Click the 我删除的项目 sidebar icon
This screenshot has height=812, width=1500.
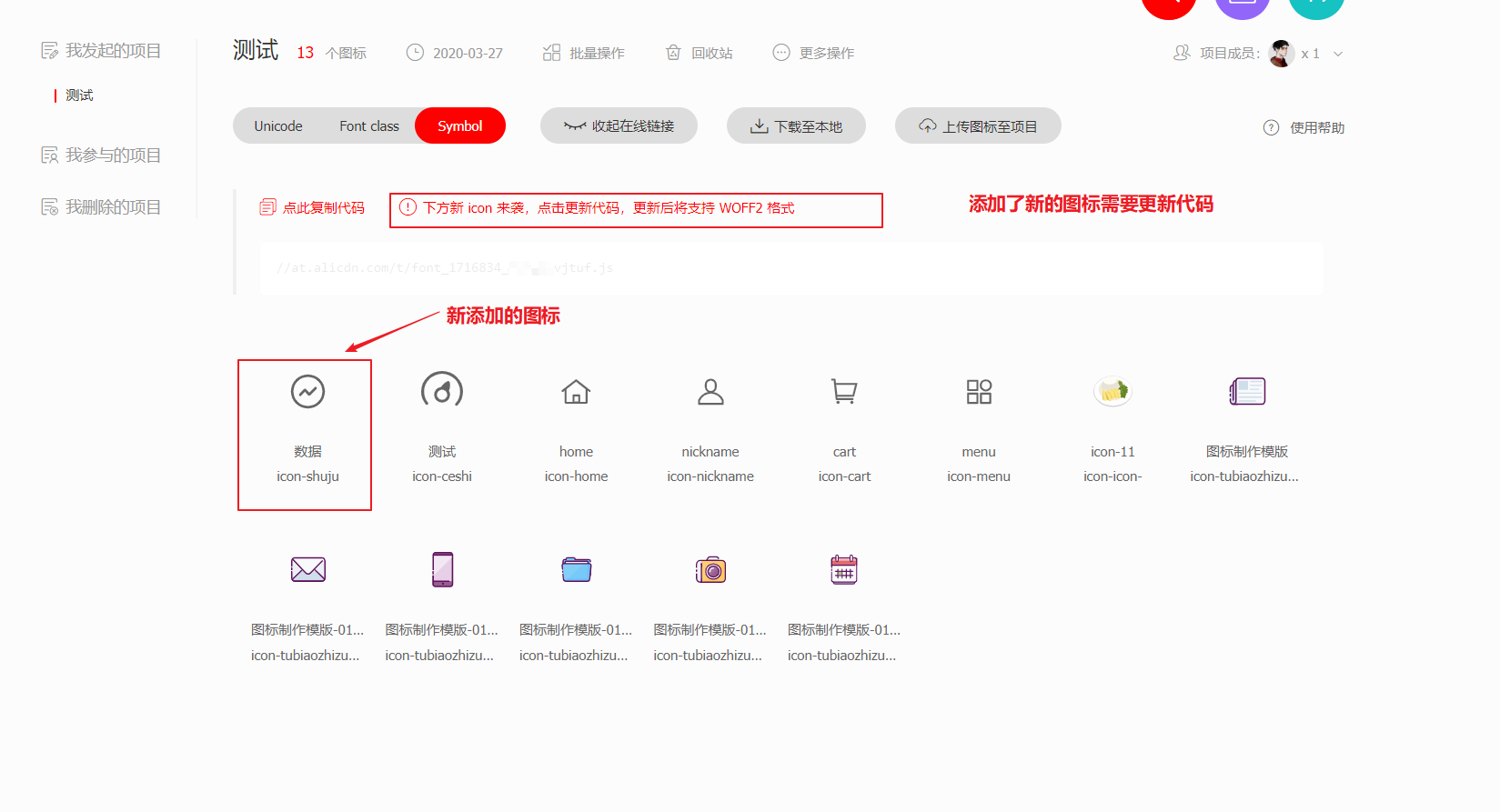[49, 207]
